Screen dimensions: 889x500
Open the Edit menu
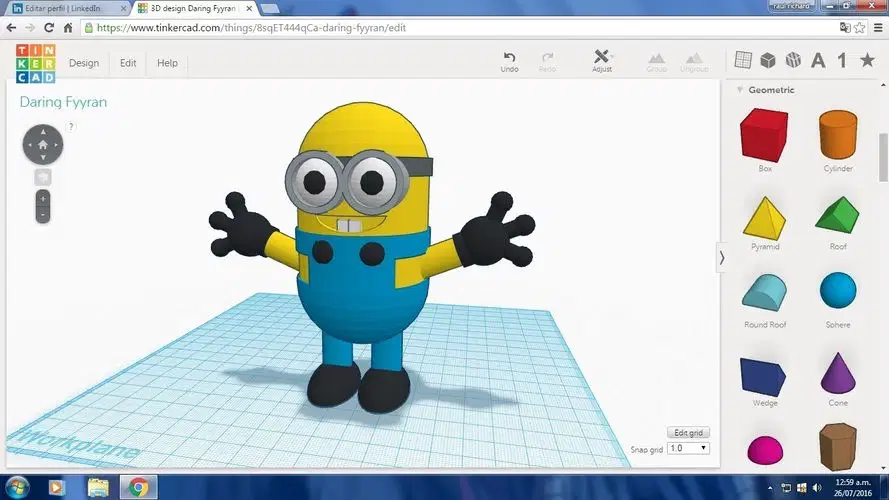pyautogui.click(x=128, y=63)
